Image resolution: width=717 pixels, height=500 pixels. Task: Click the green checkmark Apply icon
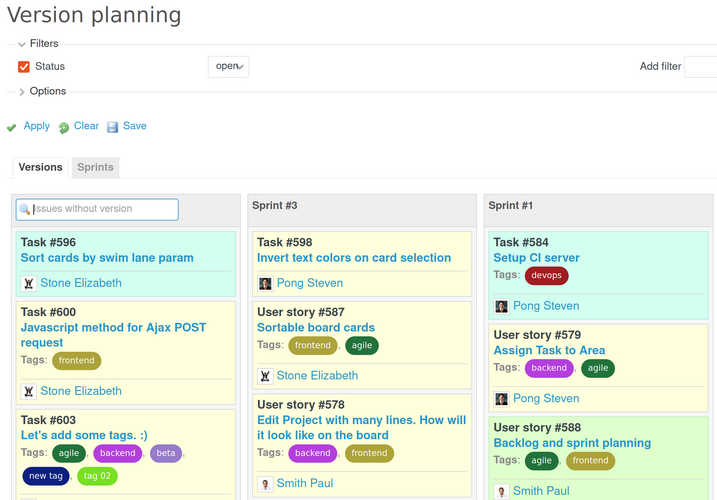point(12,127)
